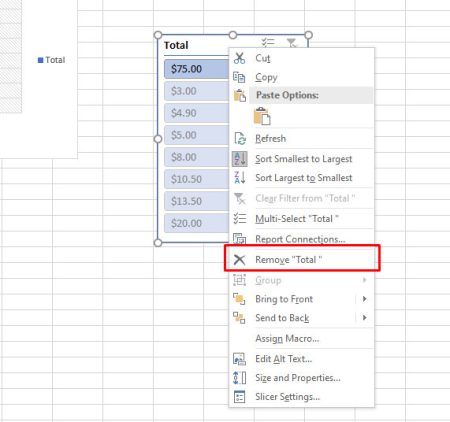
Task: Toggle multi-select icon in slicer header
Action: coord(268,43)
